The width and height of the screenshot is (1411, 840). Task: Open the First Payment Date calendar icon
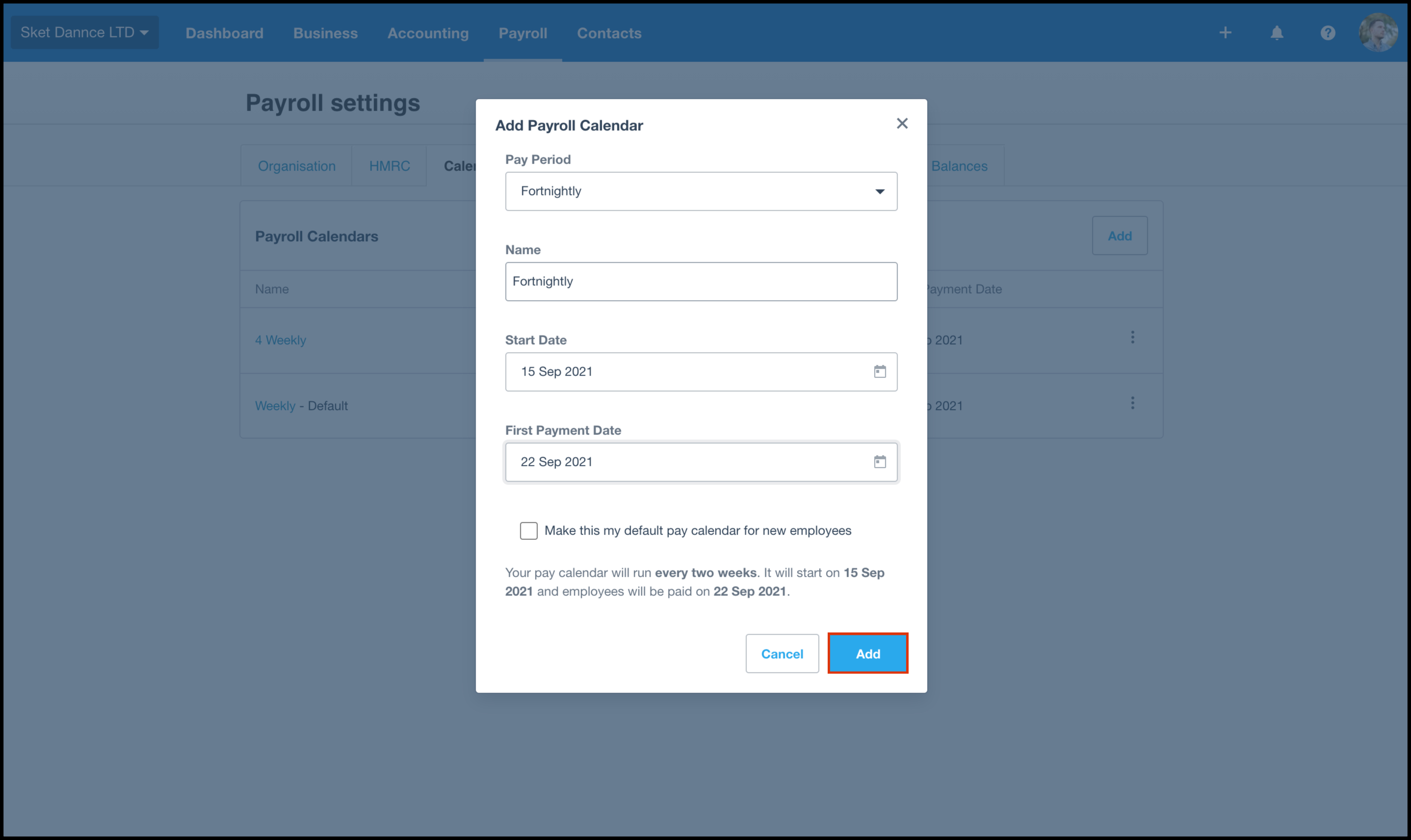[880, 461]
